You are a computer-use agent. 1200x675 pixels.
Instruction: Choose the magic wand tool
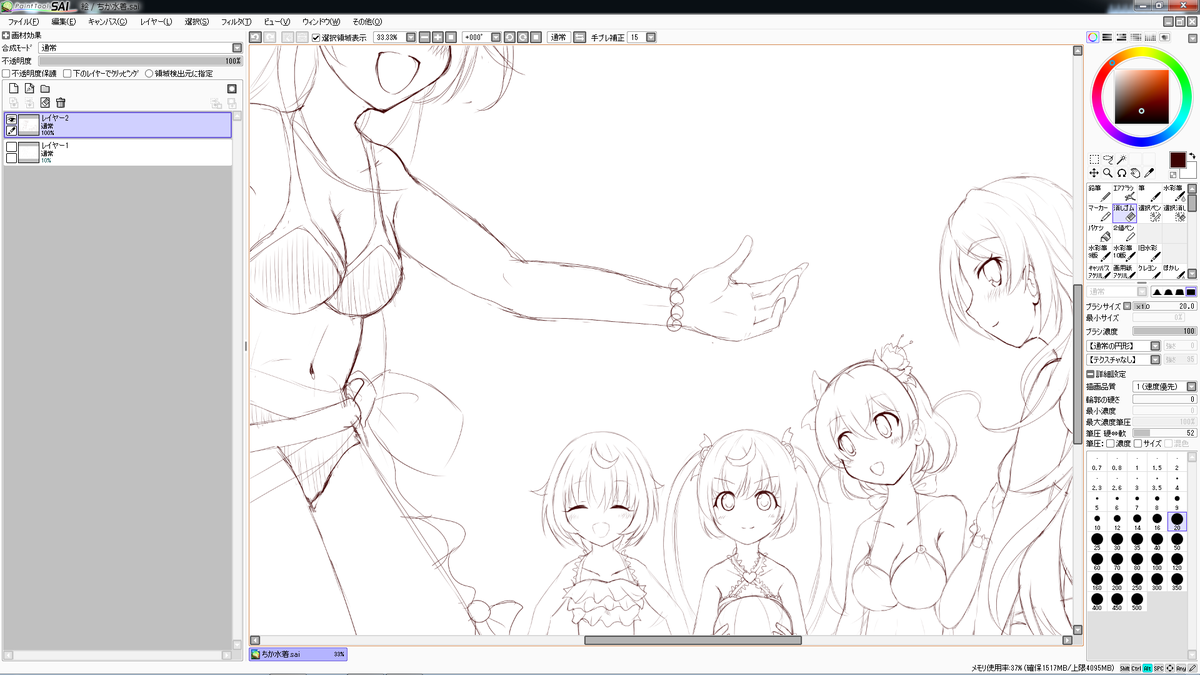[x=1122, y=159]
